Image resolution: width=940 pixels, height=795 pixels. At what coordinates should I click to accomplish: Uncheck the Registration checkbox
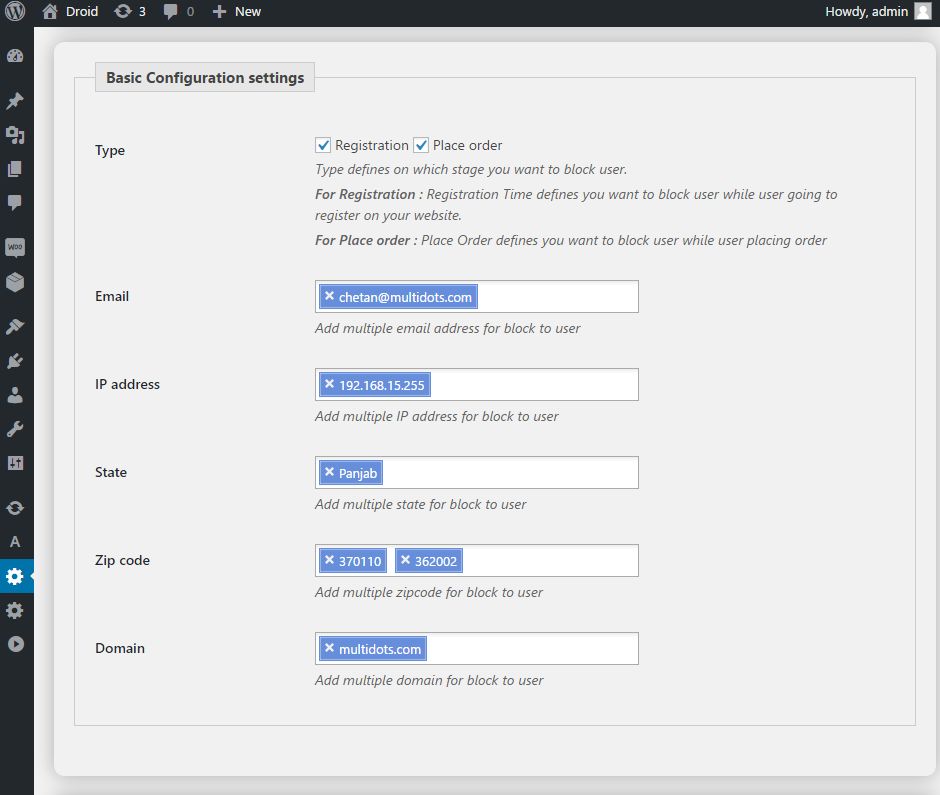[x=323, y=145]
